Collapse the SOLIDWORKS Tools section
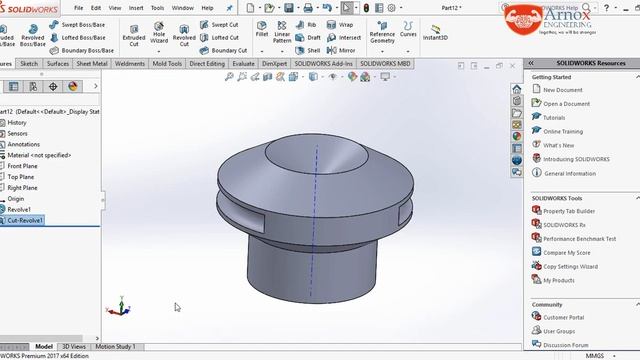Viewport: 640px width, 360px height. point(637,198)
